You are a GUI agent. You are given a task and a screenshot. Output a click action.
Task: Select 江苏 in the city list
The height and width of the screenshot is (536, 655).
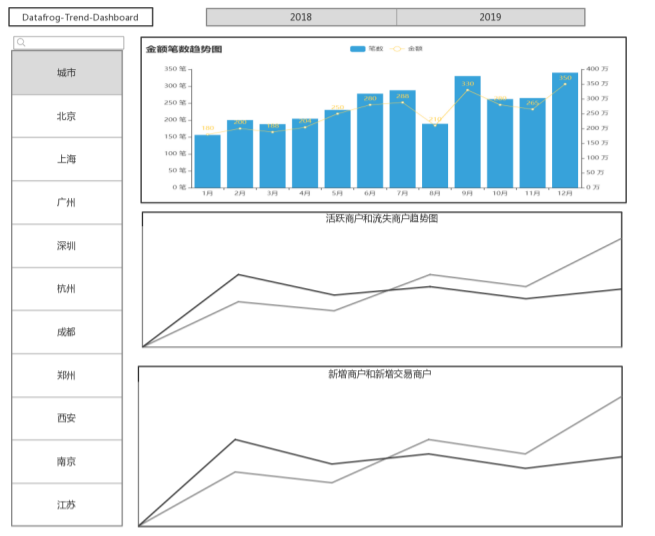coord(67,505)
